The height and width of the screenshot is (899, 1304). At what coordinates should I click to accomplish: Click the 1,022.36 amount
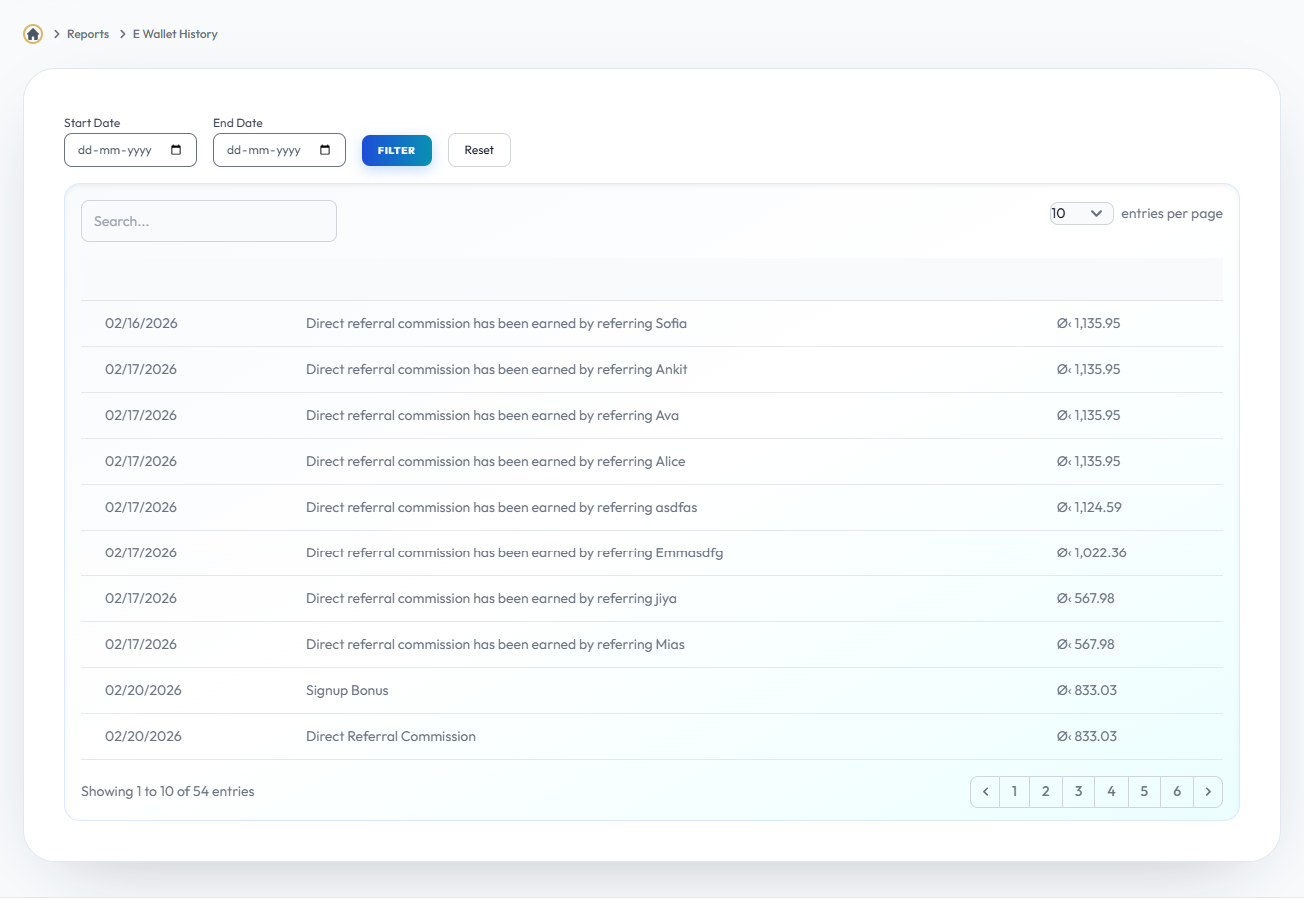[1091, 553]
